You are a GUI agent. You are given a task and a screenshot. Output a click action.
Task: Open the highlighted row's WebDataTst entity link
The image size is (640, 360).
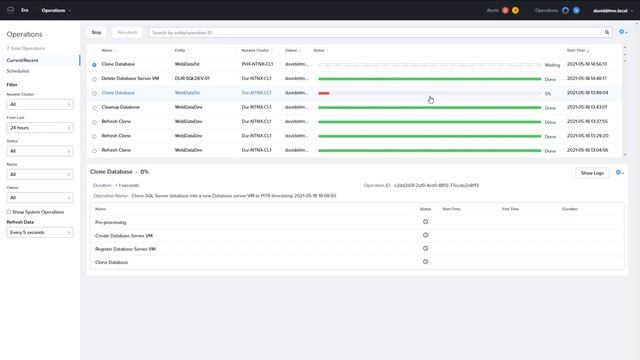click(x=187, y=93)
